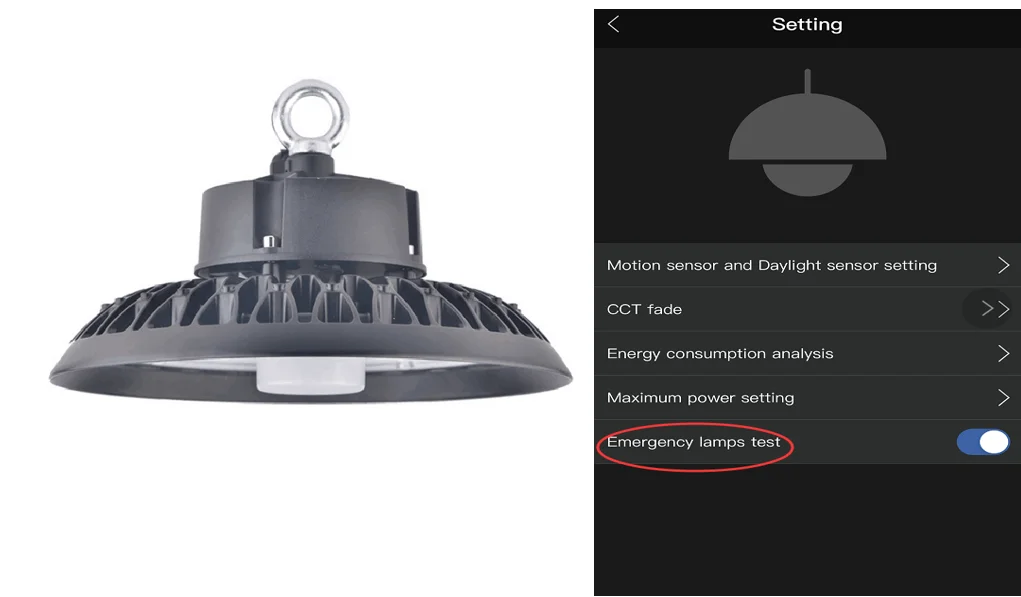
Task: Click the Emergency lamps test label
Action: (693, 442)
